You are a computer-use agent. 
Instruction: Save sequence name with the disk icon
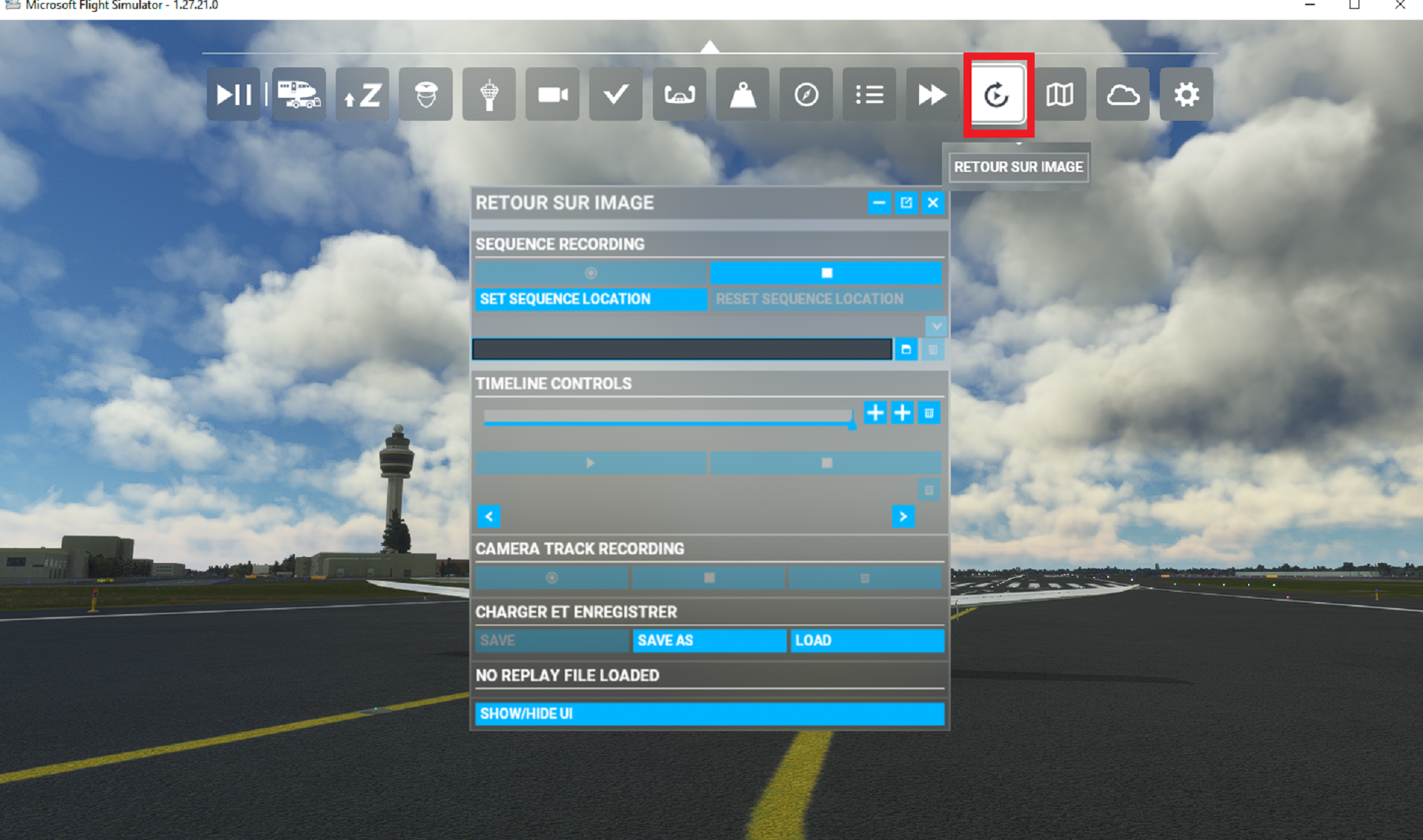tap(906, 349)
